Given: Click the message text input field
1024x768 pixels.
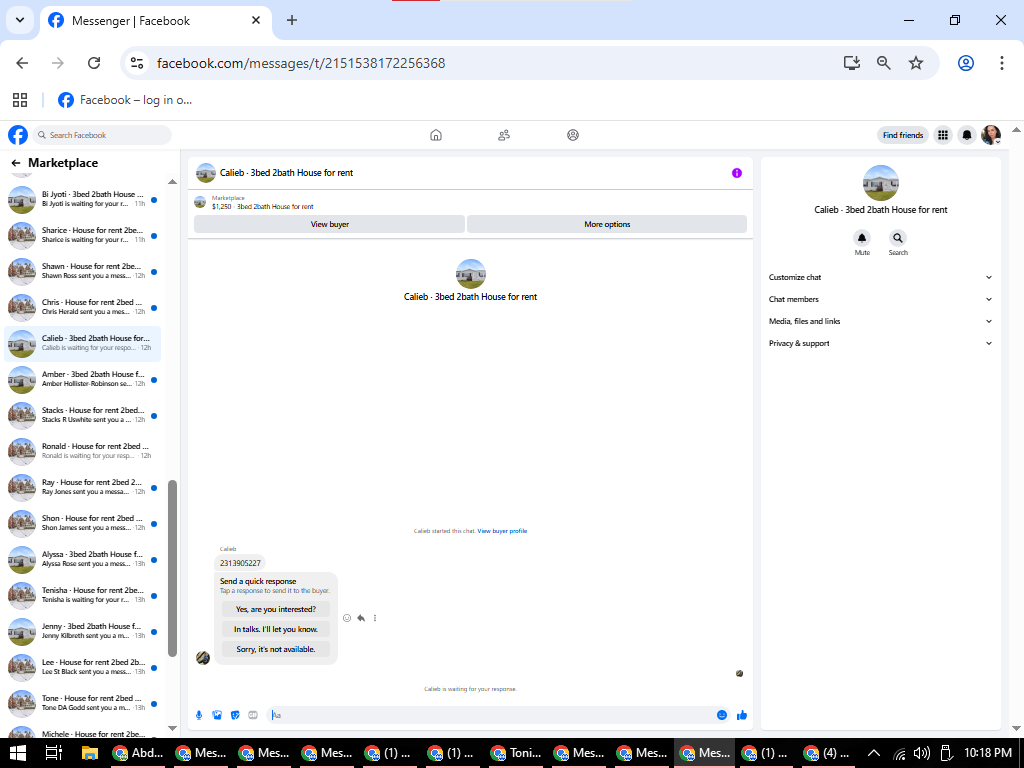Looking at the screenshot, I should point(493,715).
